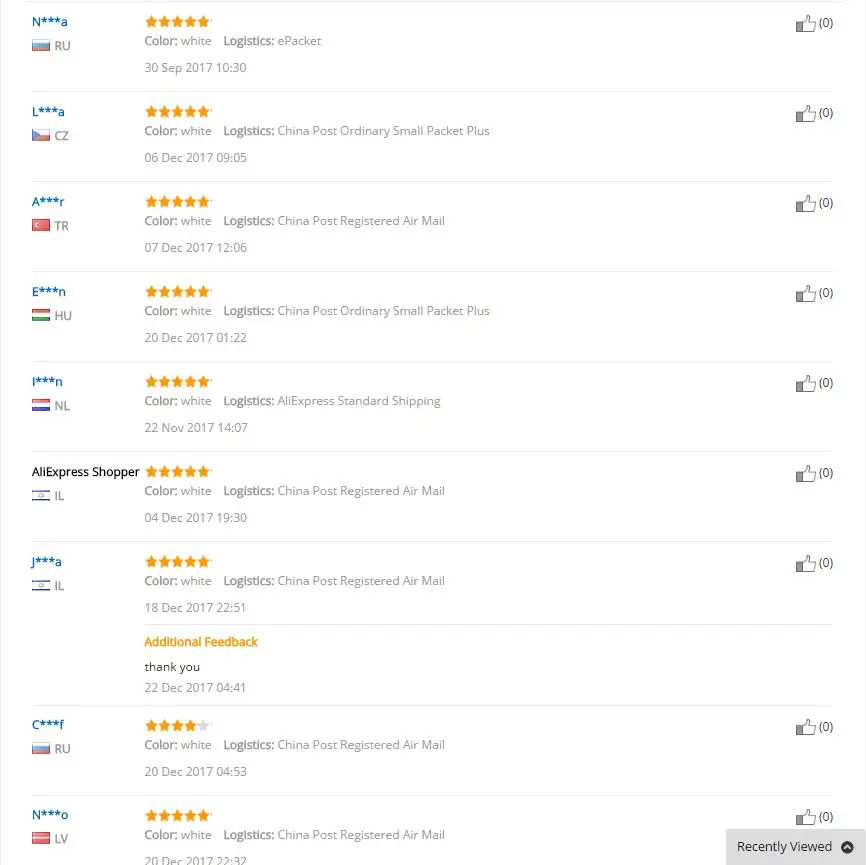Open L***a reviewer profile
Viewport: 866px width, 865px height.
48,112
